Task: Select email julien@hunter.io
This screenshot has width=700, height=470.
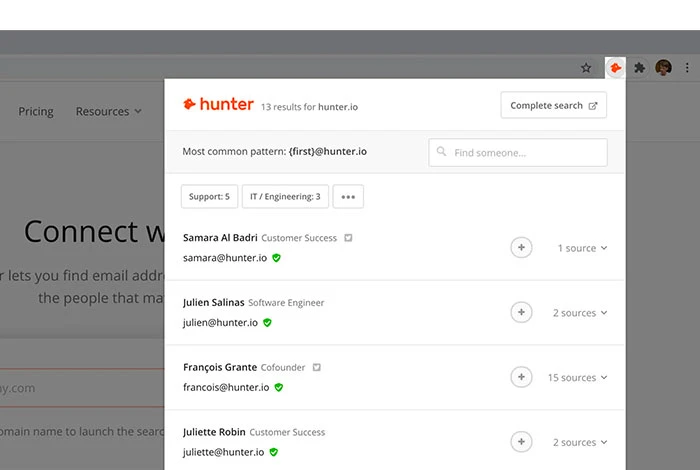Action: [x=221, y=323]
